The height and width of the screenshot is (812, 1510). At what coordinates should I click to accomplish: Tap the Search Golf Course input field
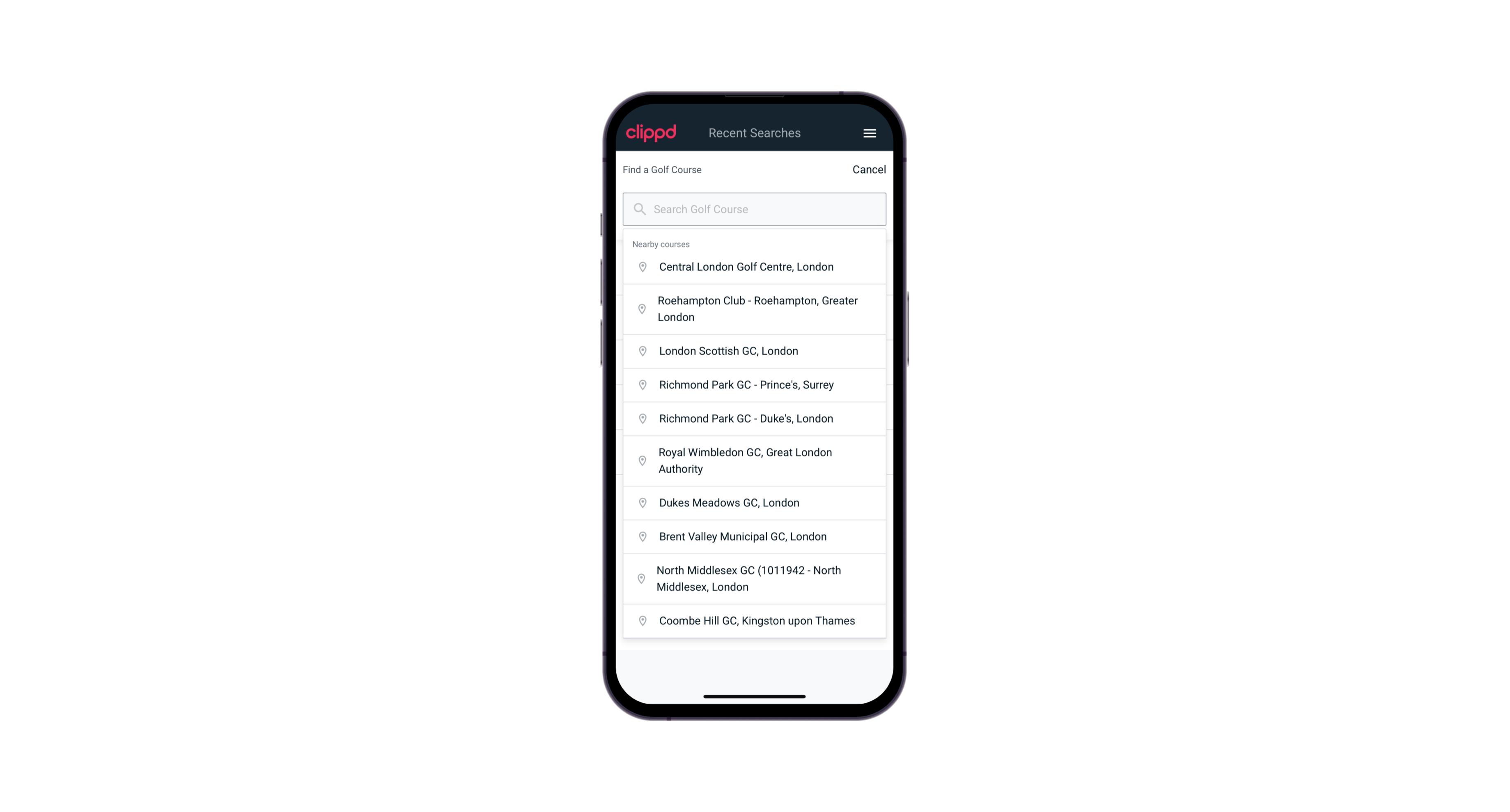click(x=754, y=209)
